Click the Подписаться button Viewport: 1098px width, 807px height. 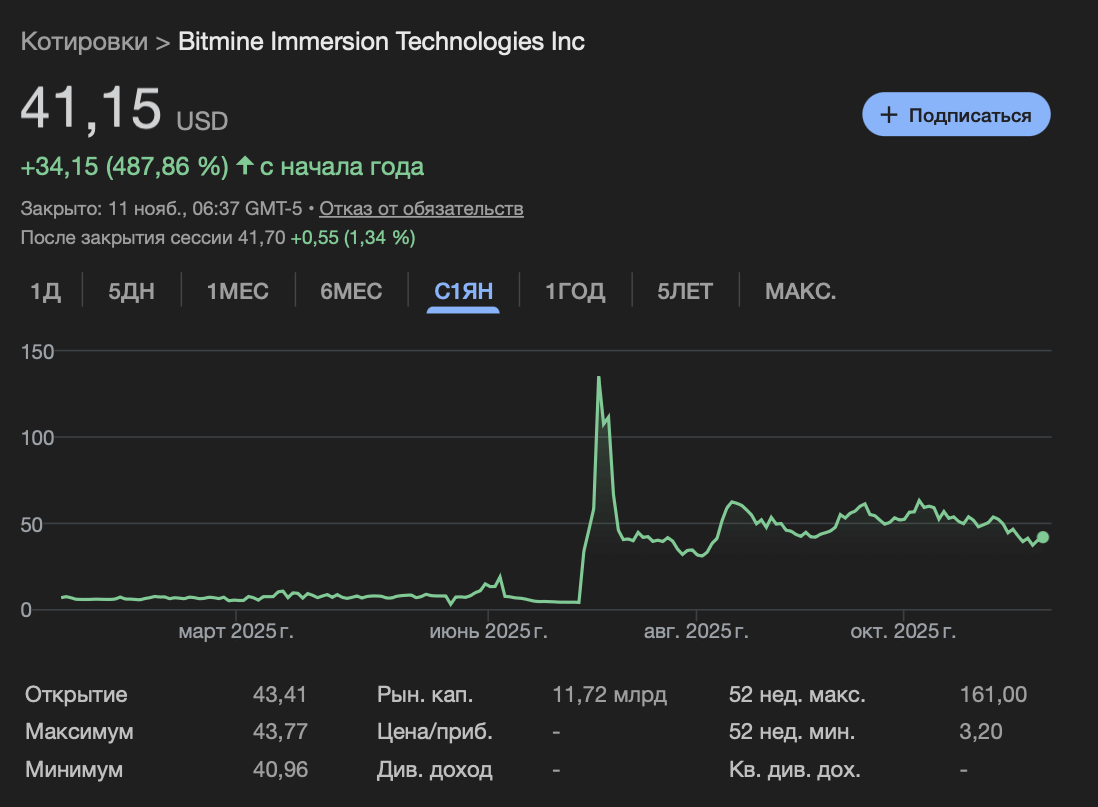pyautogui.click(x=955, y=114)
